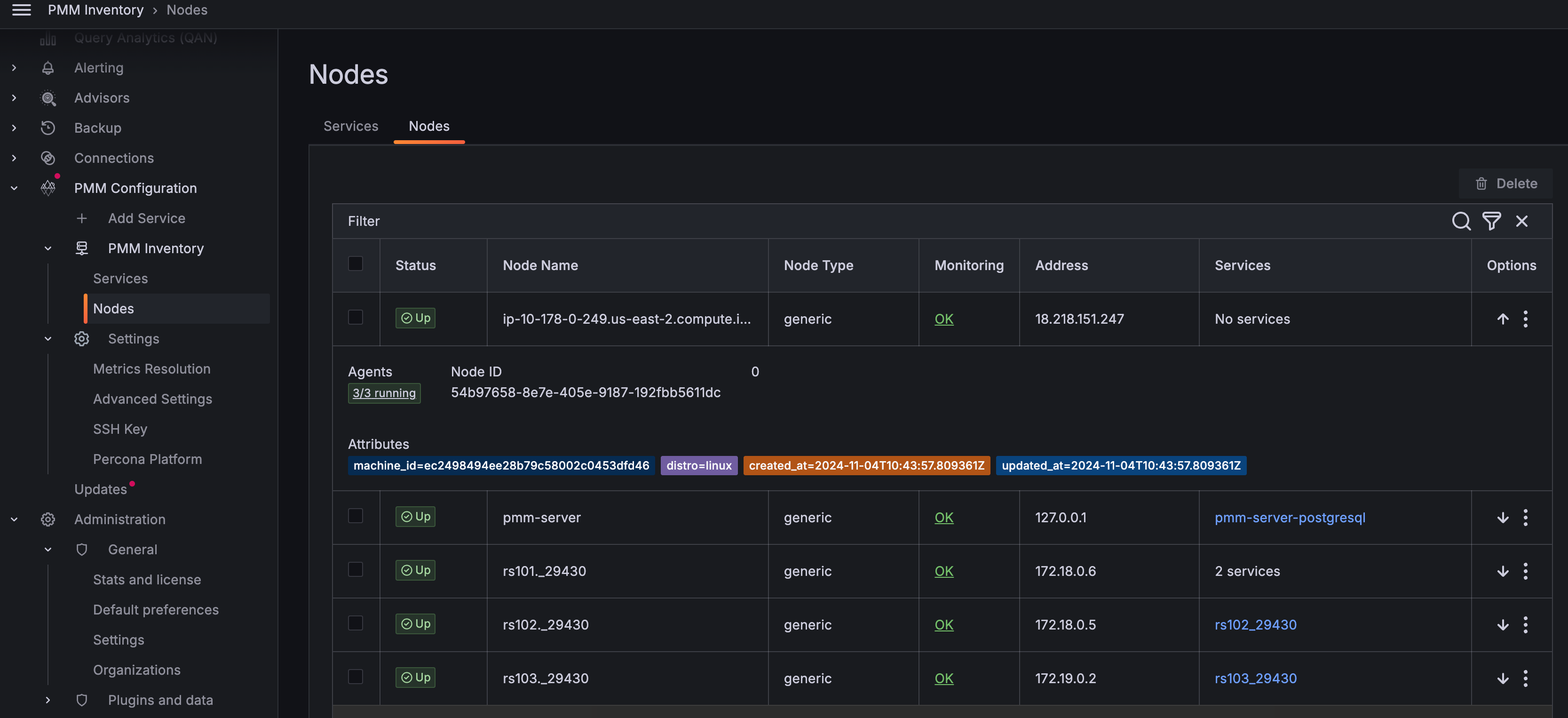Screen dimensions: 1568x718
Task: Click the orange created_at attribute tag
Action: (866, 466)
